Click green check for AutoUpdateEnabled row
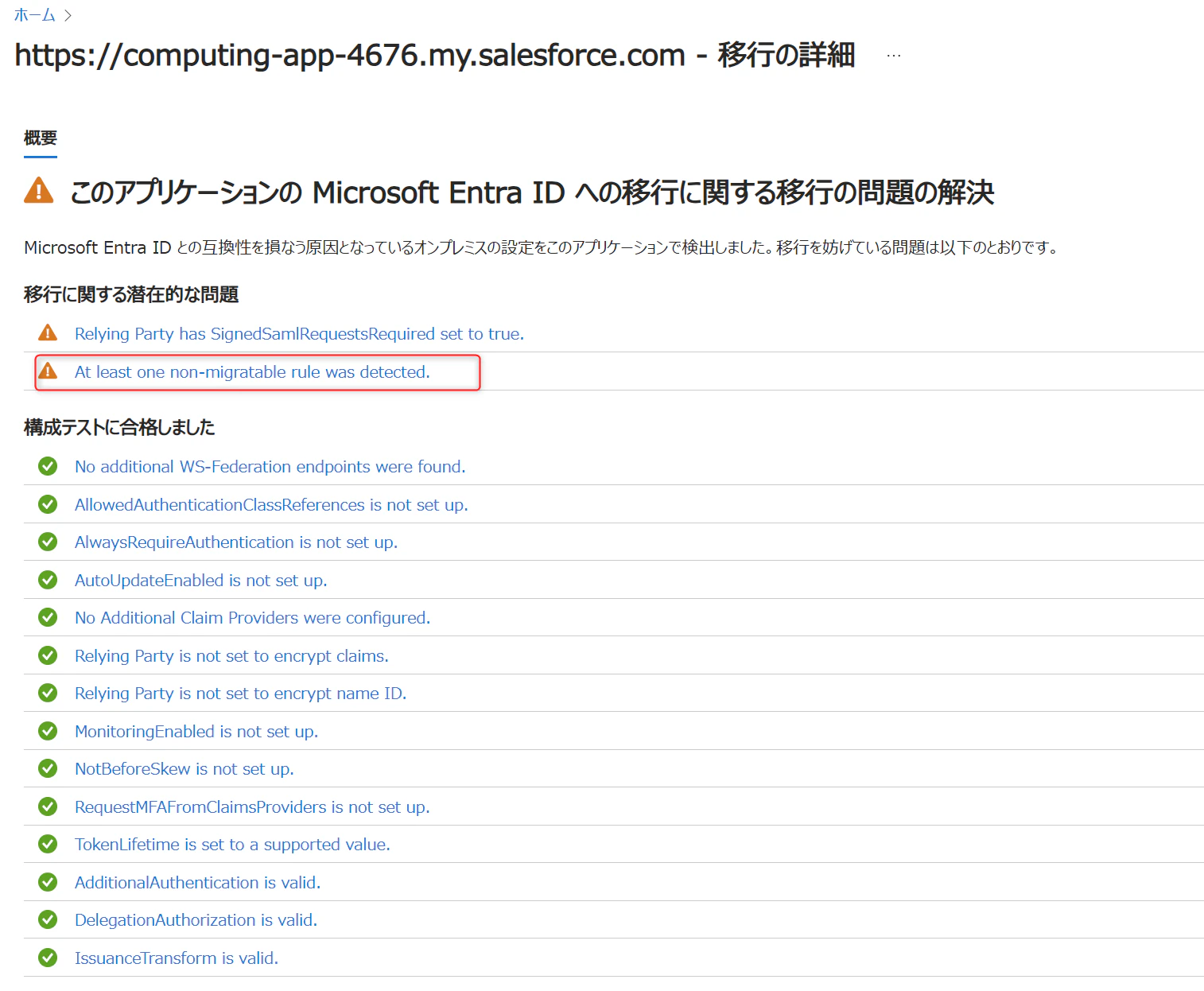The width and height of the screenshot is (1204, 991). tap(48, 580)
